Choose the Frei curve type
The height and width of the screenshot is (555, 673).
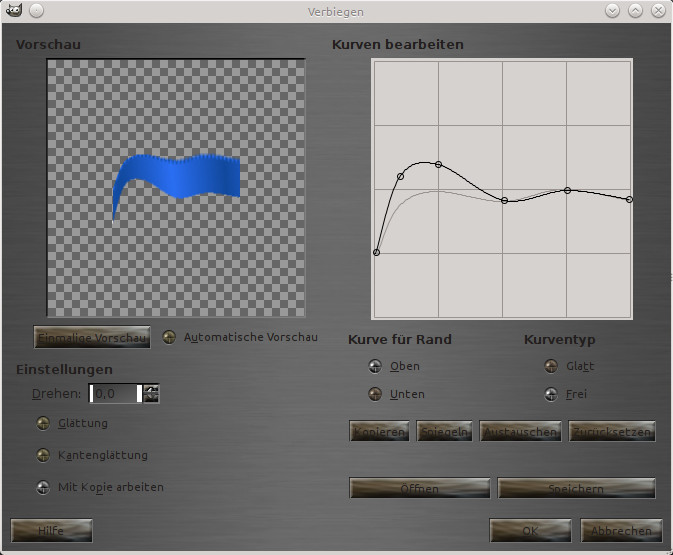pos(551,394)
